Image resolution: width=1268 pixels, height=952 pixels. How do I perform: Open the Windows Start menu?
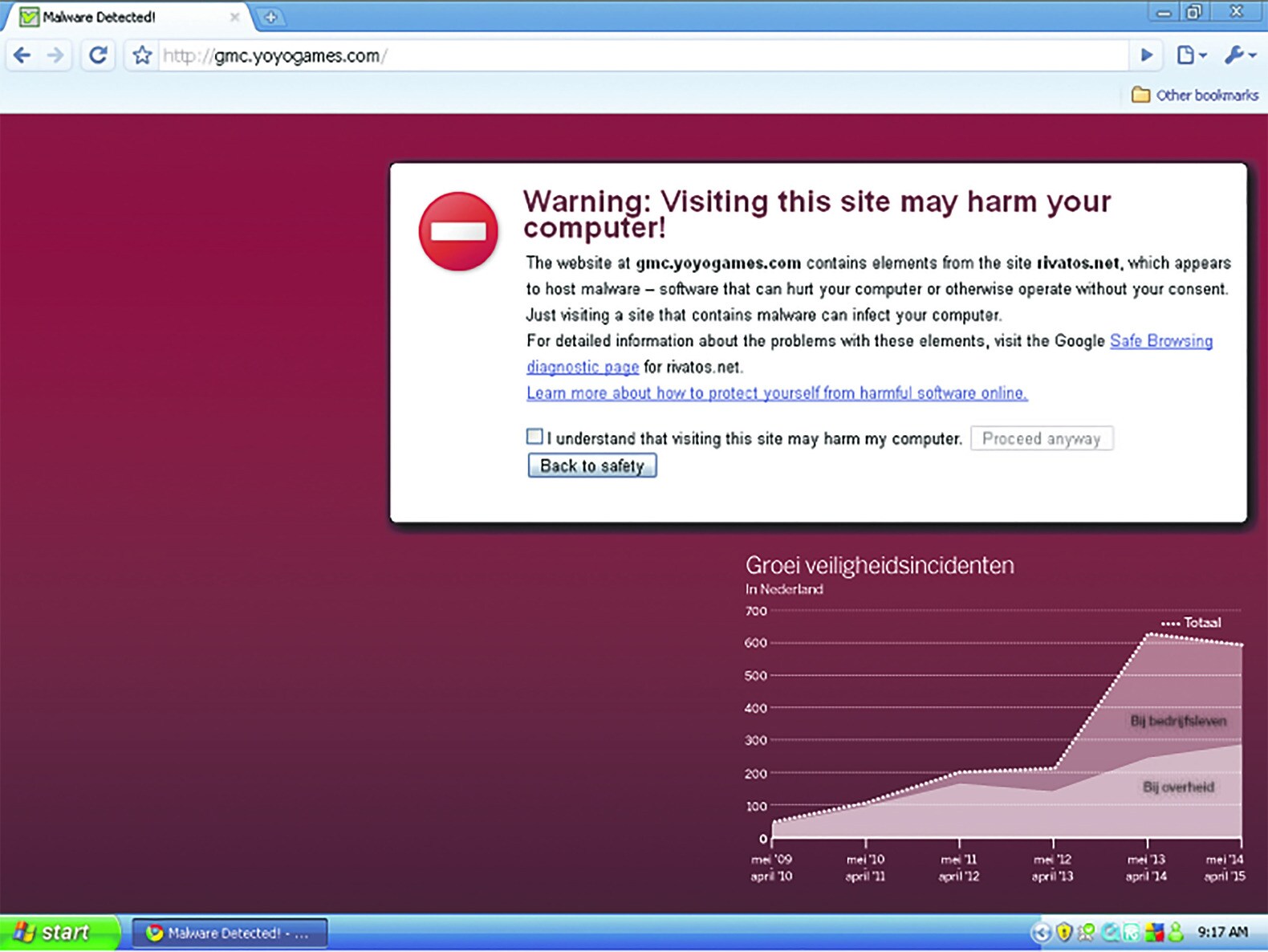(59, 933)
